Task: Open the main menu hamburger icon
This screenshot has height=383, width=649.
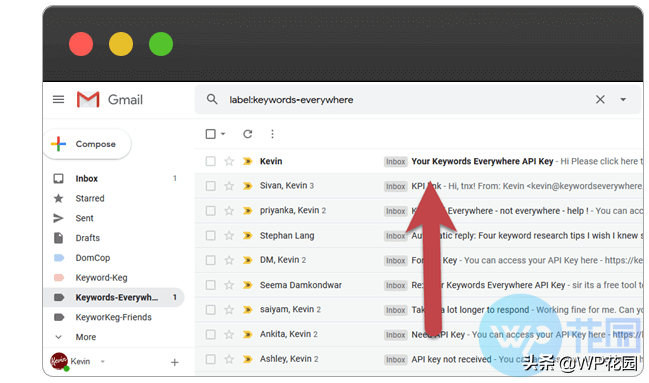Action: click(x=58, y=99)
